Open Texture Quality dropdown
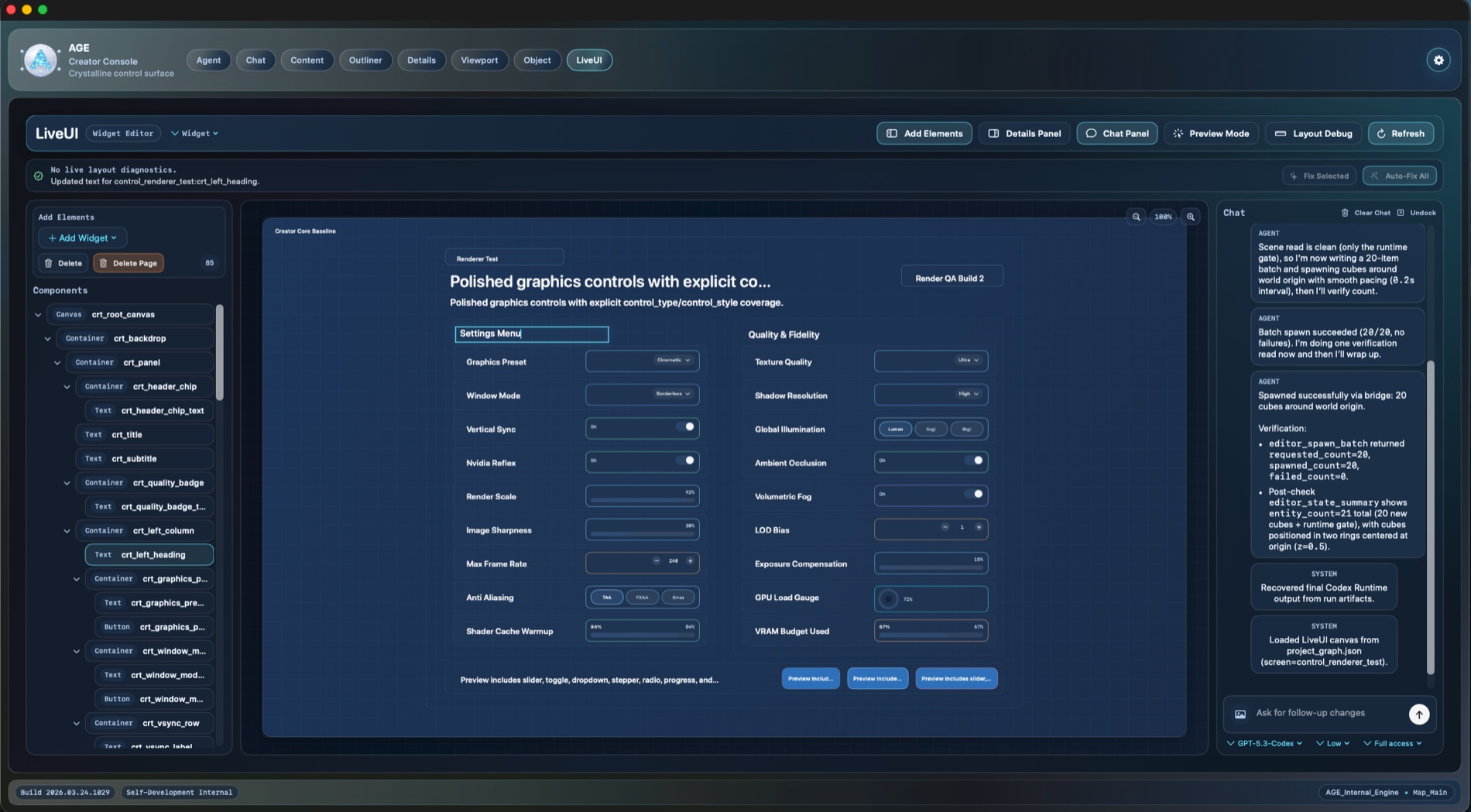Viewport: 1471px width, 812px height. 931,361
